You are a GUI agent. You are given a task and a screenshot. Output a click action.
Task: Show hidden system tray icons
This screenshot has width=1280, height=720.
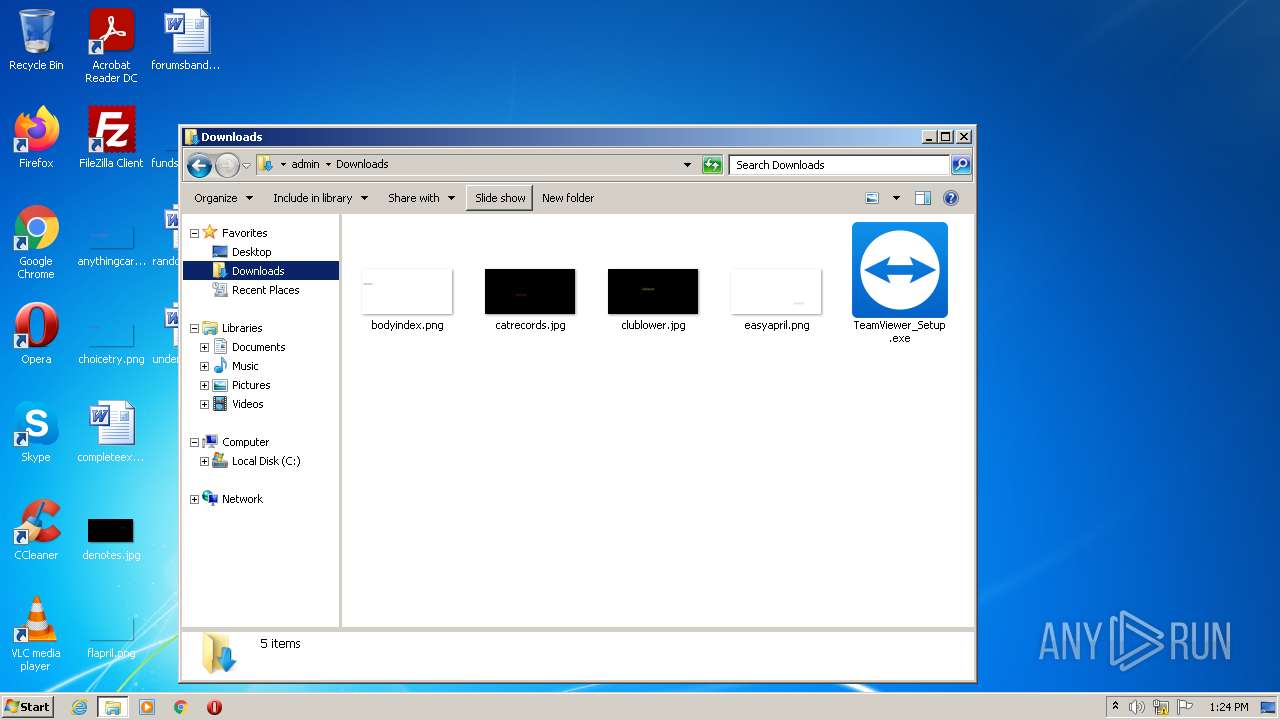(1115, 706)
